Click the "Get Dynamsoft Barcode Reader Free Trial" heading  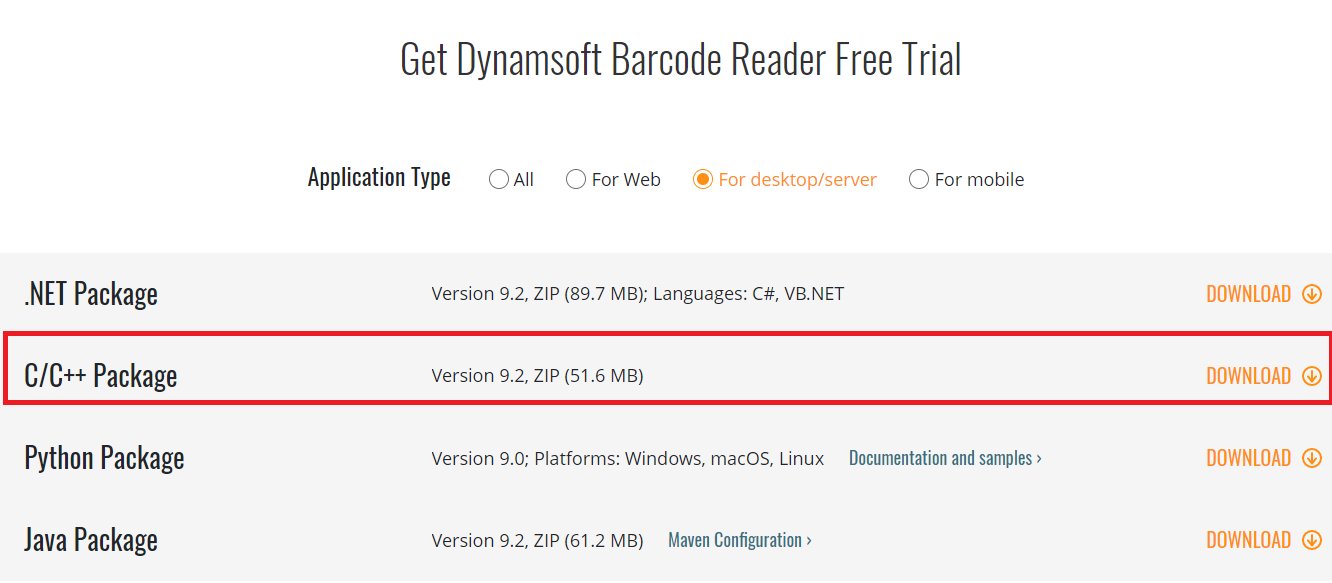pos(680,60)
